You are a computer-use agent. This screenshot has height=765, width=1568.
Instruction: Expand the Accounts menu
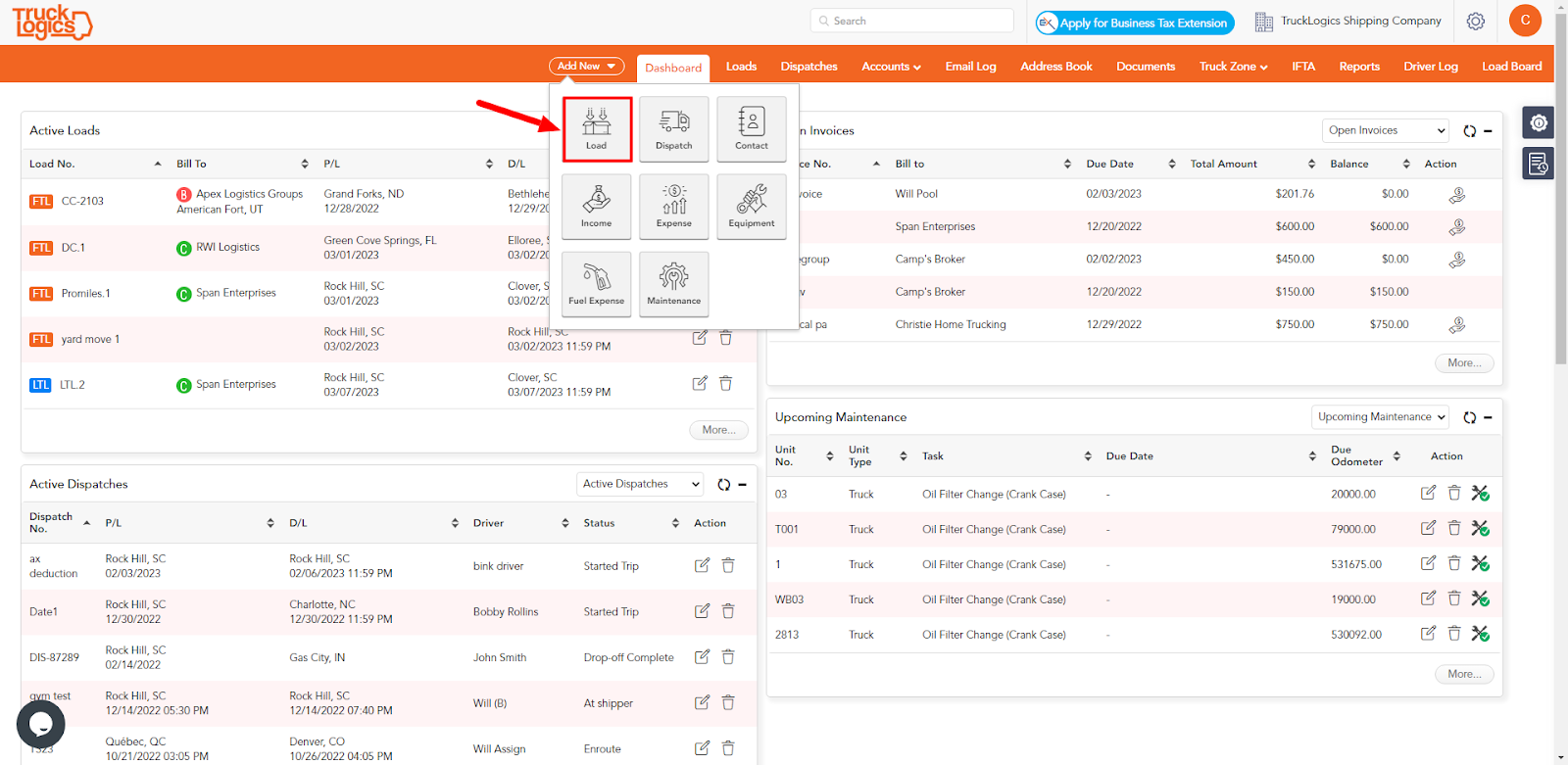pos(891,67)
